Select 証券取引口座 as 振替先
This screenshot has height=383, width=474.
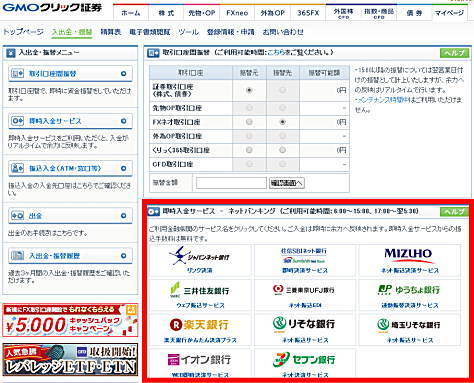tap(282, 90)
